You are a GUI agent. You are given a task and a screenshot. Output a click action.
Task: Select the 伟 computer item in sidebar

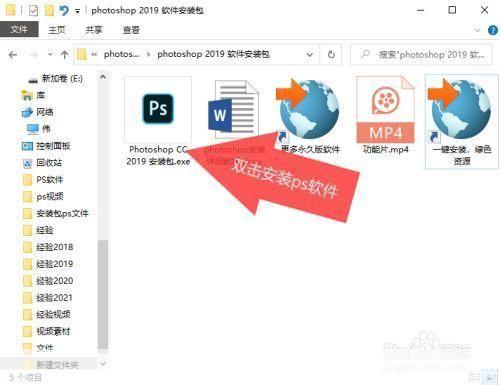(x=39, y=129)
